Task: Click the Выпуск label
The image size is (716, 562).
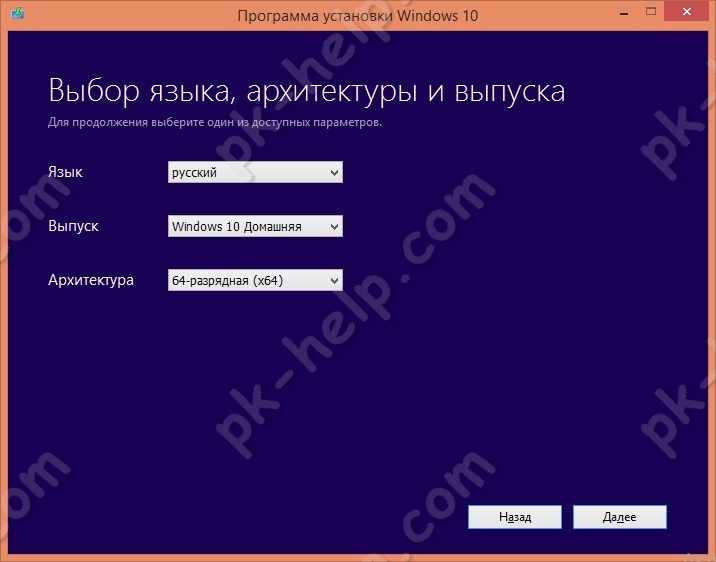Action: click(x=73, y=226)
